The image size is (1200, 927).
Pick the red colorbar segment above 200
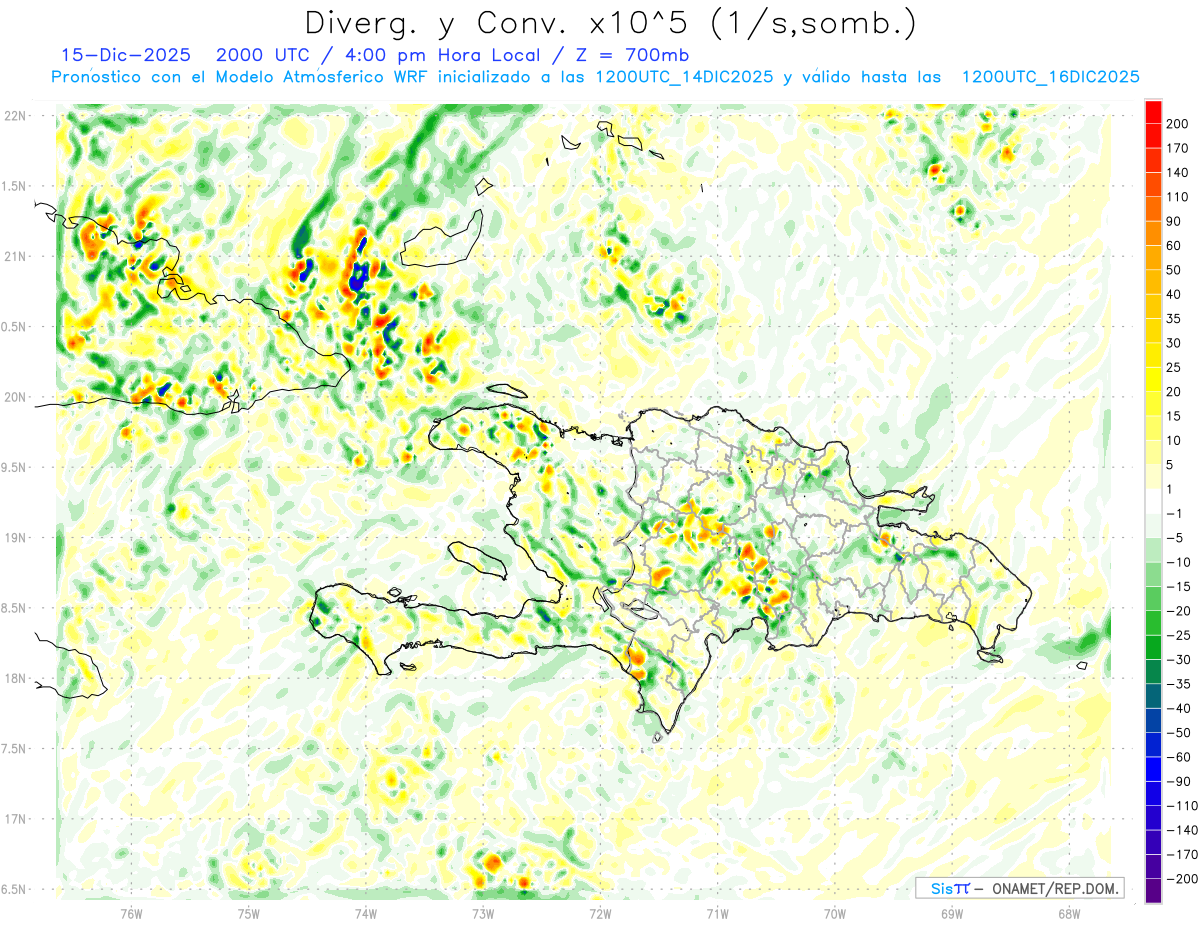coord(1154,112)
